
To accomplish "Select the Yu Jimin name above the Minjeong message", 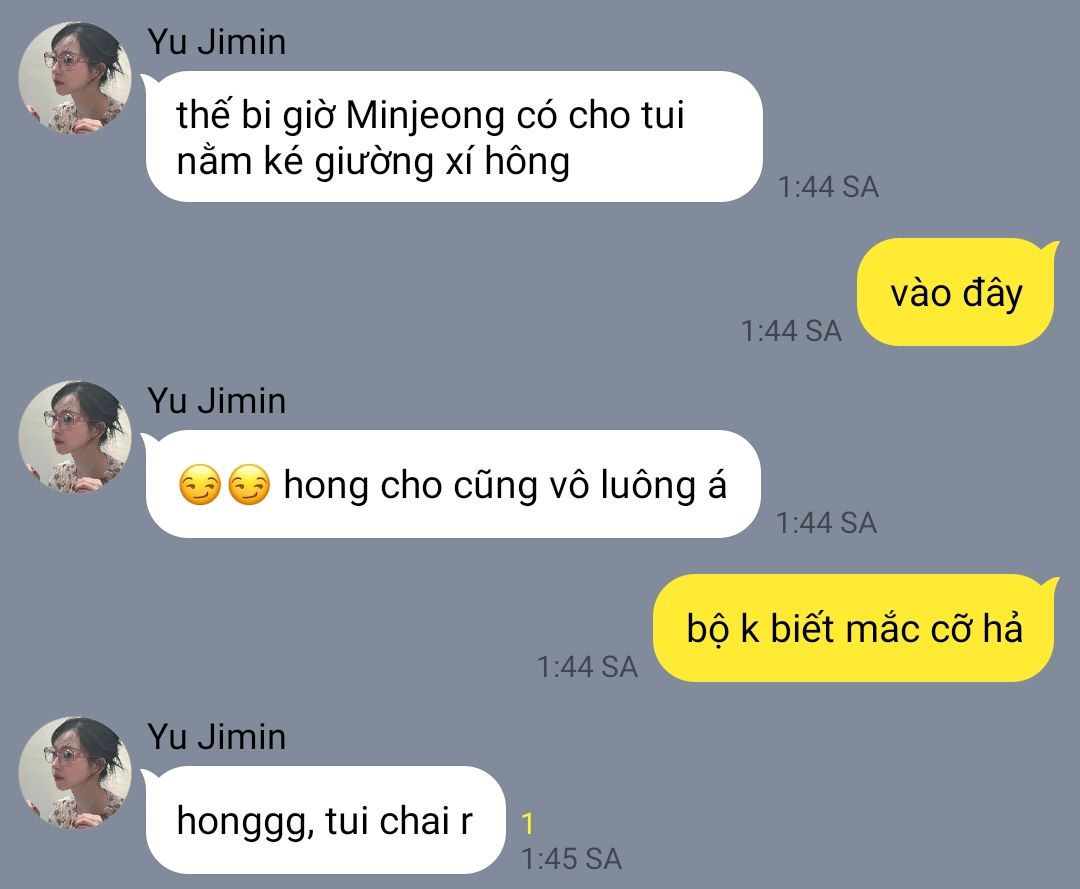I will point(216,42).
